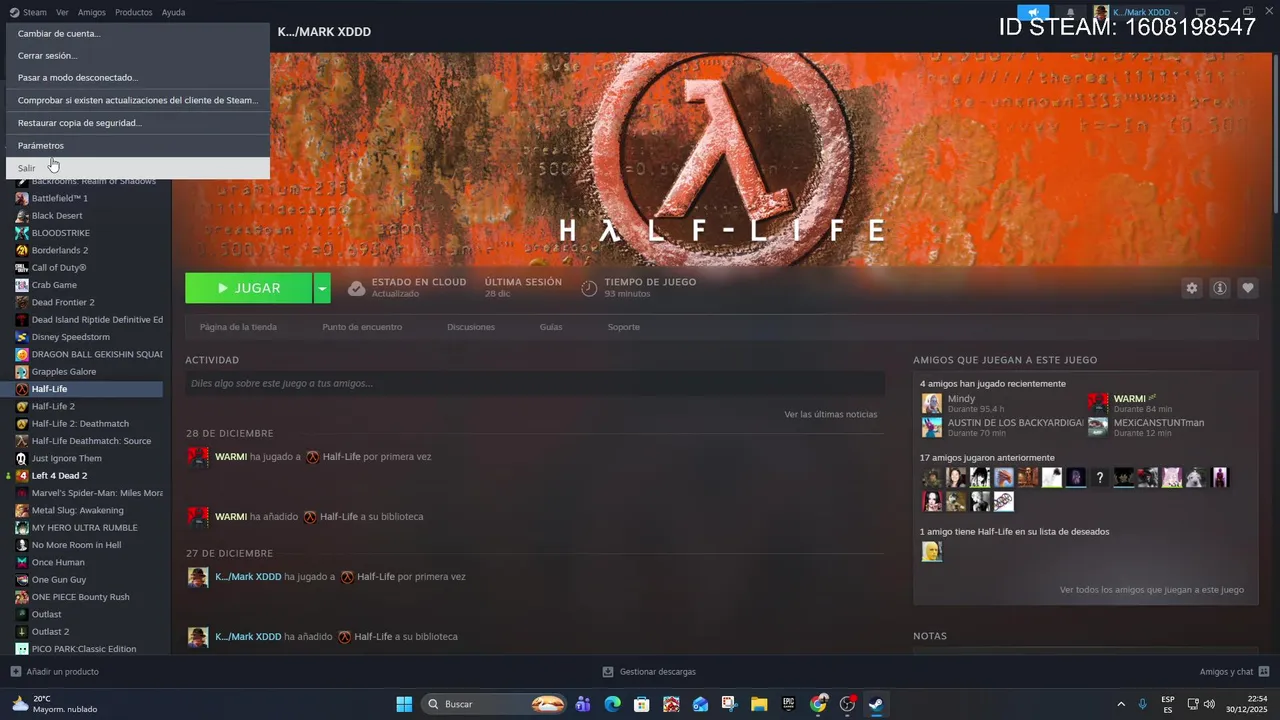This screenshot has width=1280, height=720.
Task: Open the Ver menu
Action: tap(62, 12)
